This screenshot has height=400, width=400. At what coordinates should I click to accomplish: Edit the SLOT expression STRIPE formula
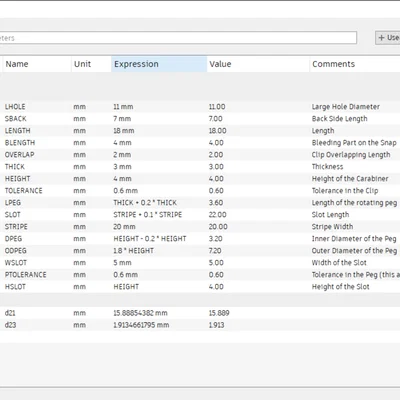[148, 215]
